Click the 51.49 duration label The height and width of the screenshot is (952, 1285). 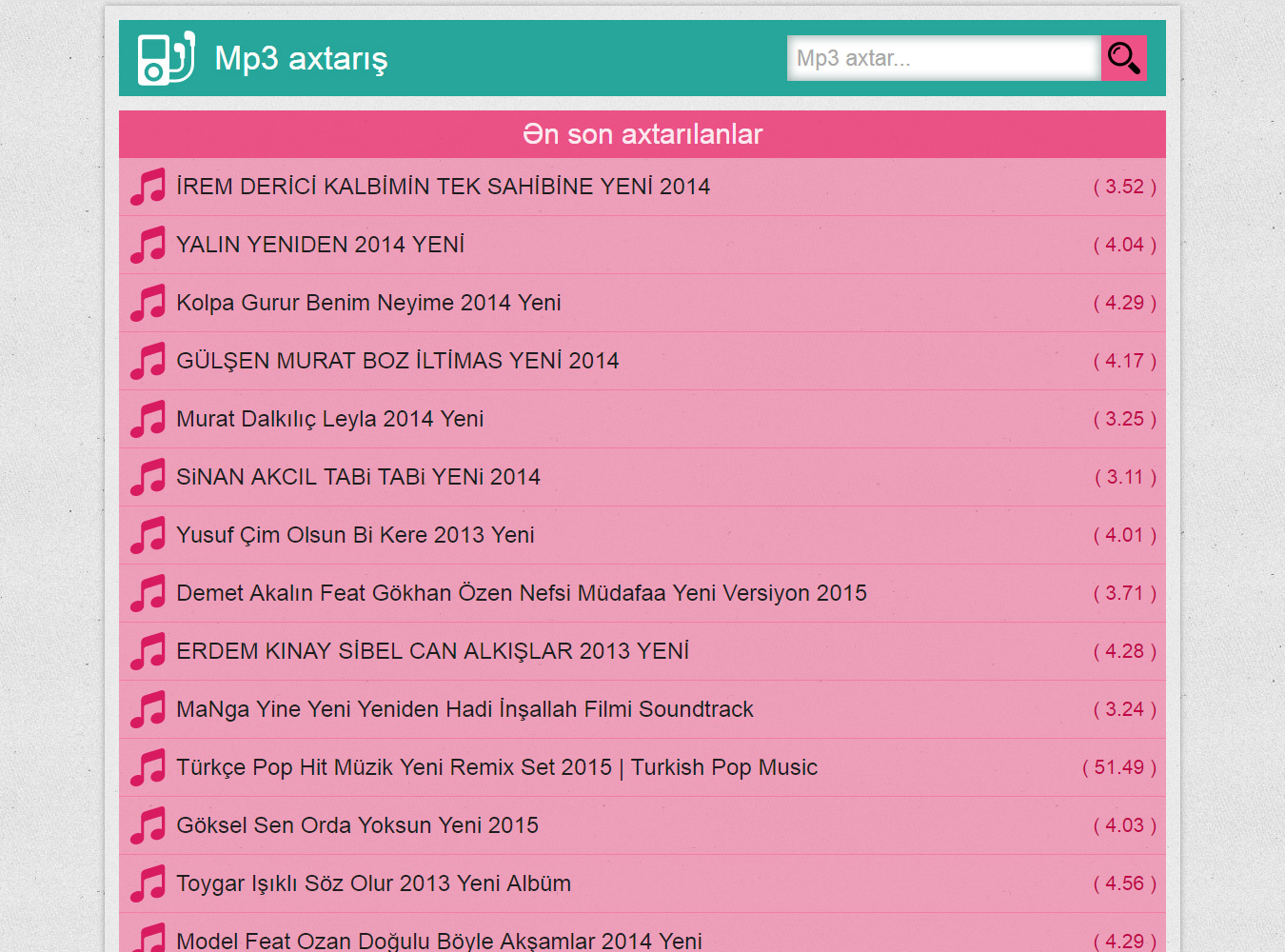(1118, 767)
